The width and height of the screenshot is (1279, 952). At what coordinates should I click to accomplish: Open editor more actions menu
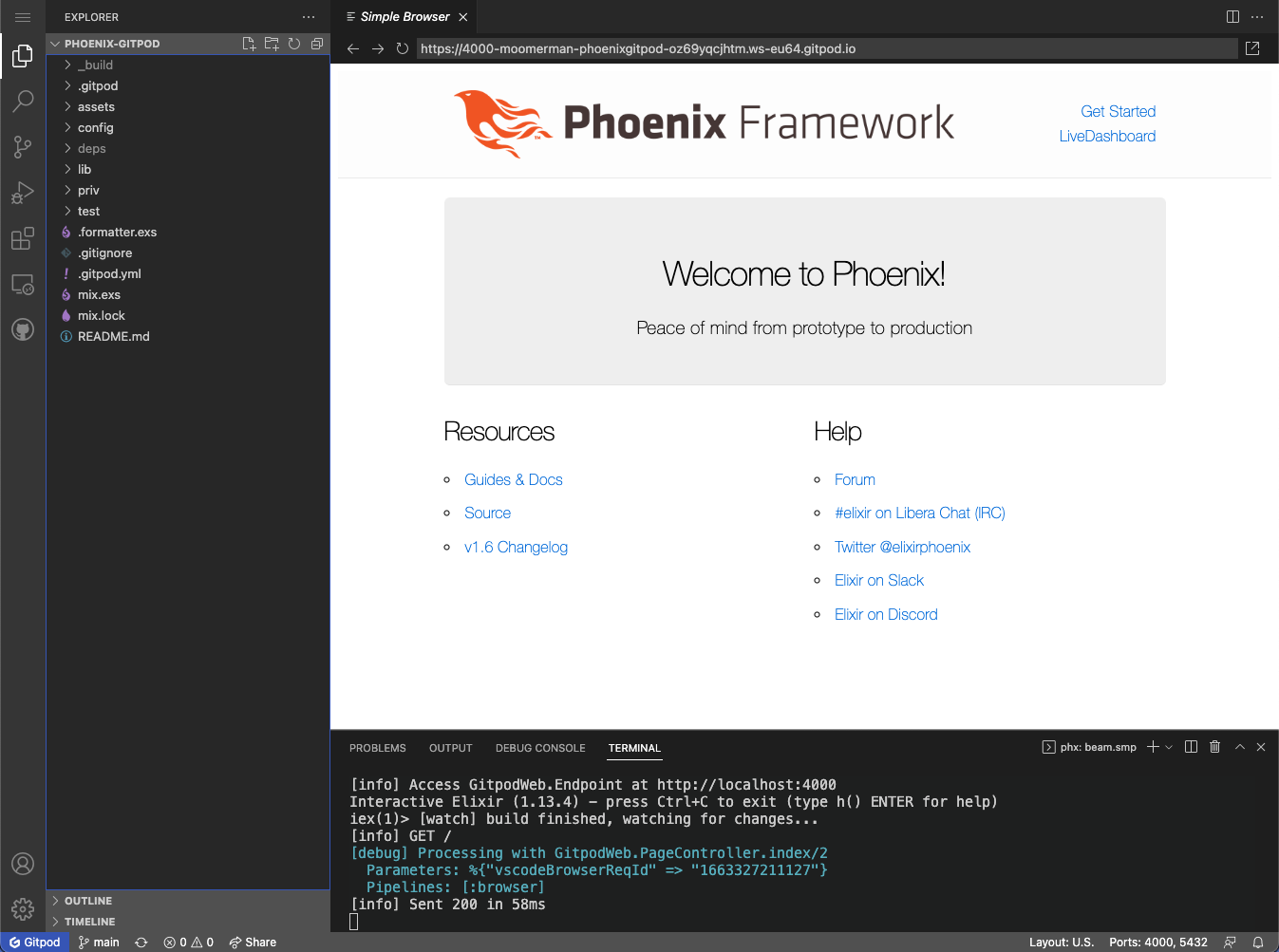(x=1257, y=17)
